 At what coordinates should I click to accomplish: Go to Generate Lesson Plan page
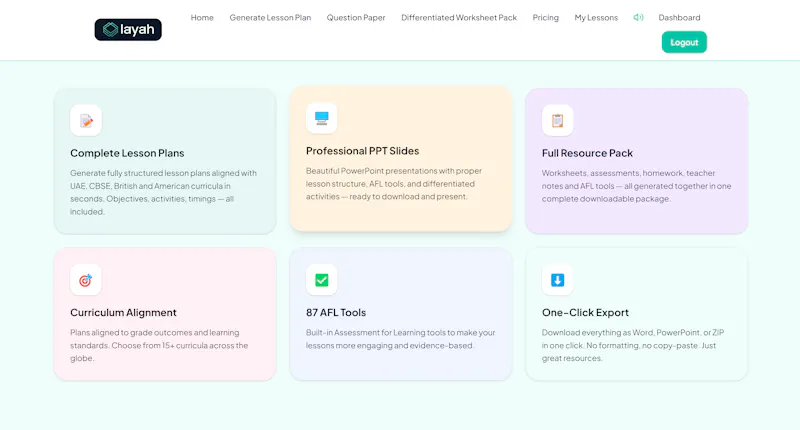click(270, 17)
